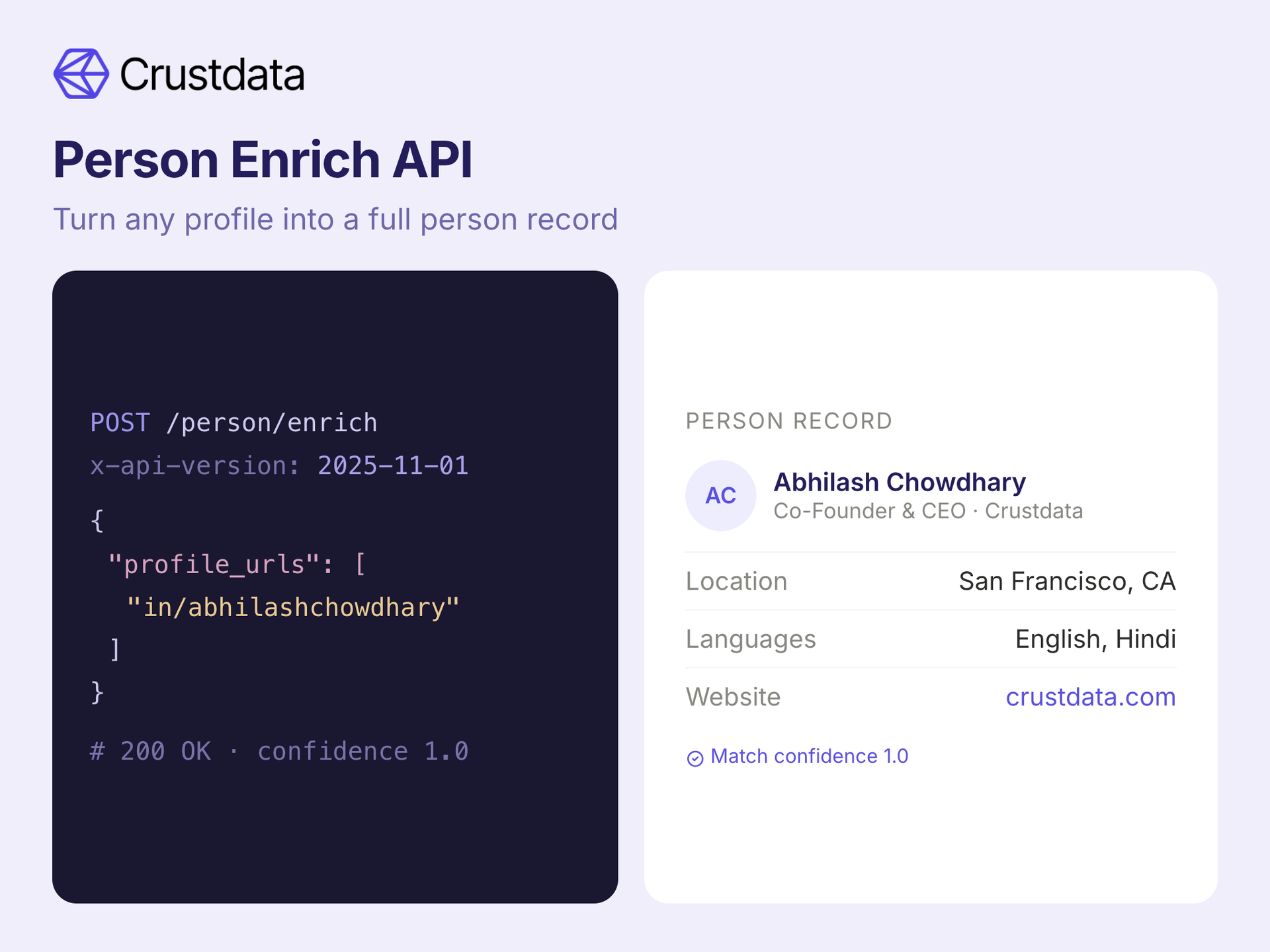Image resolution: width=1270 pixels, height=952 pixels.
Task: Click the Crustdata wordmark text
Action: (x=212, y=74)
